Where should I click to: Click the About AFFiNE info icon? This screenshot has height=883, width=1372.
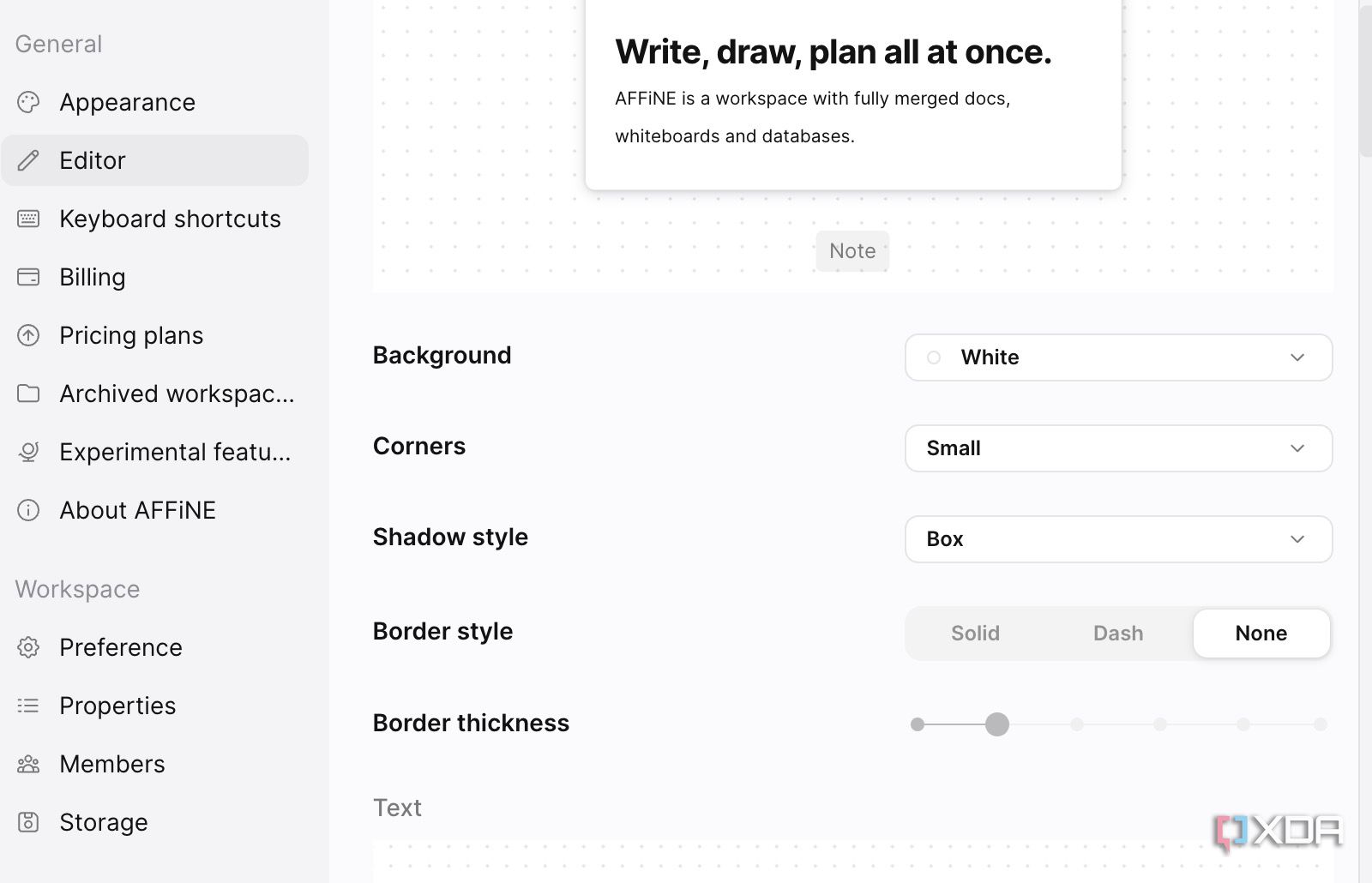28,511
